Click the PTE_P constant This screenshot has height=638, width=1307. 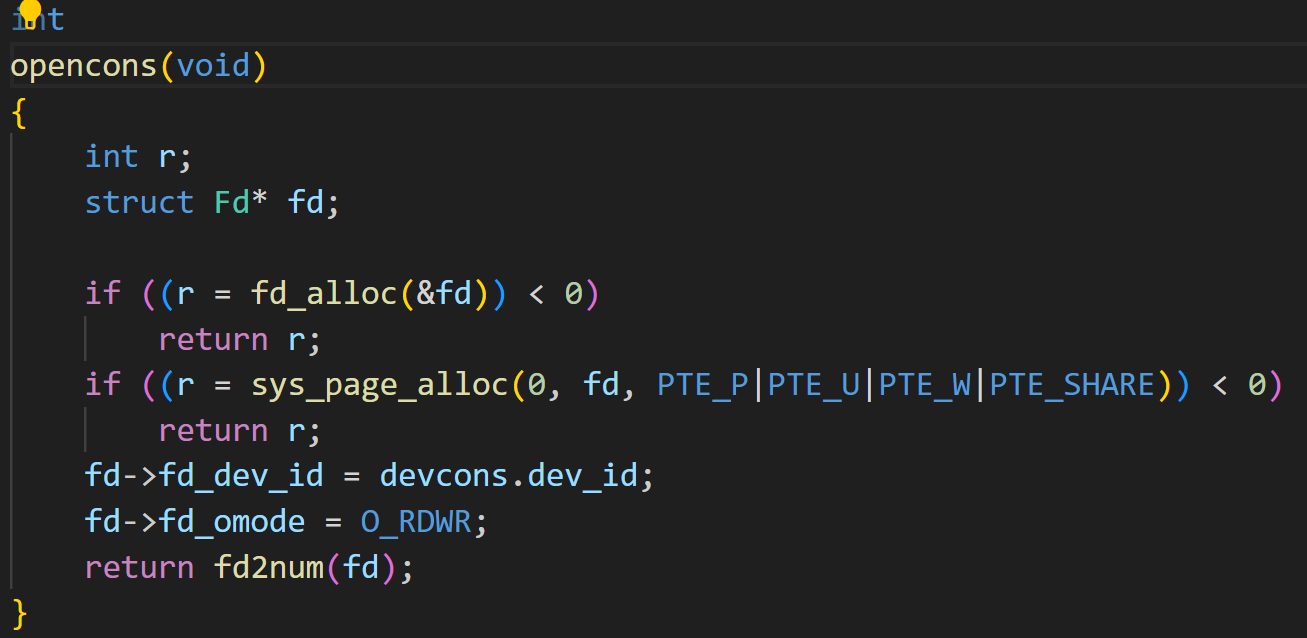[x=703, y=384]
